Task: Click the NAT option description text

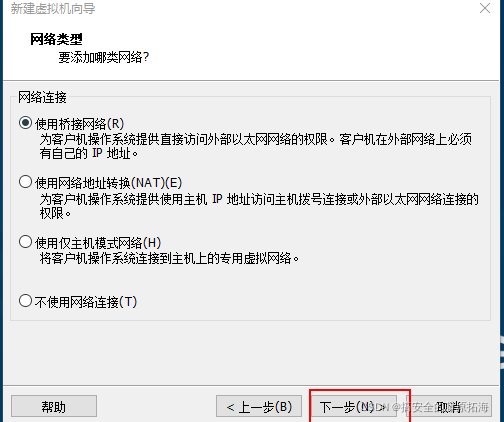Action: pos(259,206)
